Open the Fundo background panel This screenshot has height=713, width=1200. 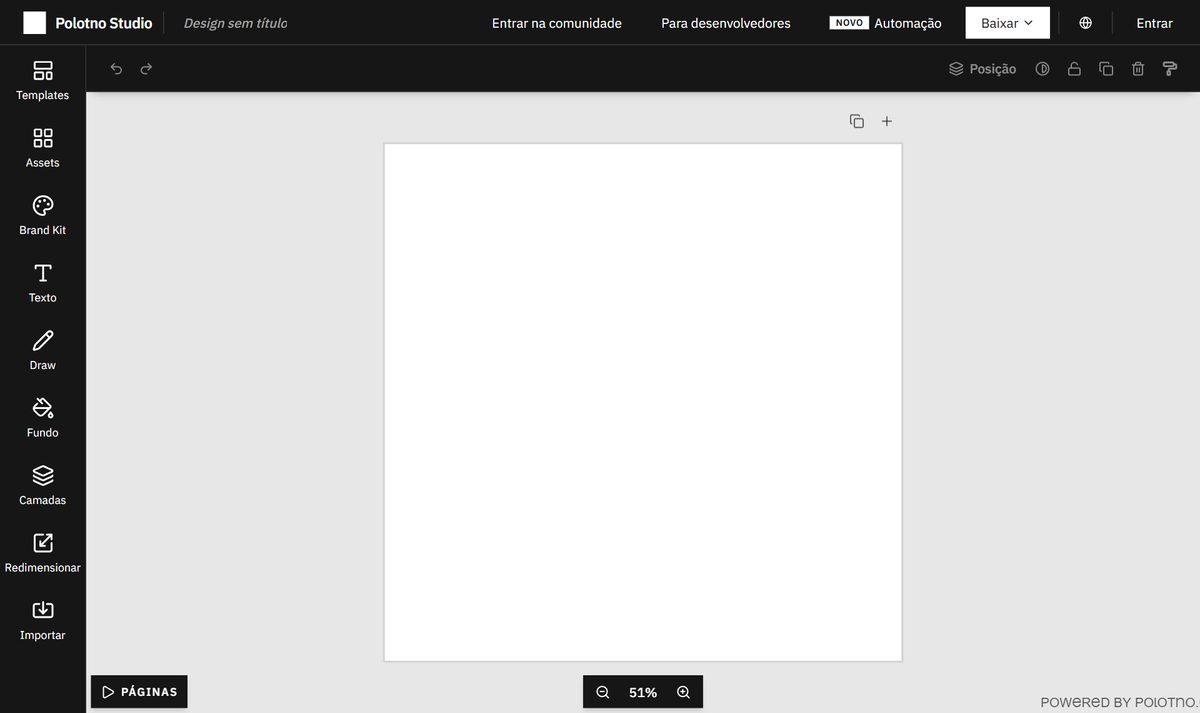(x=43, y=418)
